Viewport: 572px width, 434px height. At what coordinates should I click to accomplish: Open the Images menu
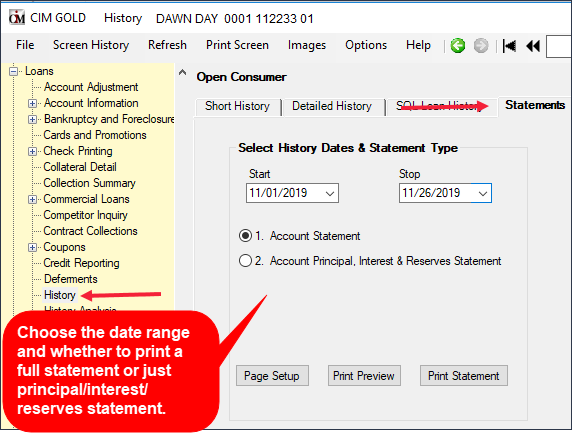307,45
